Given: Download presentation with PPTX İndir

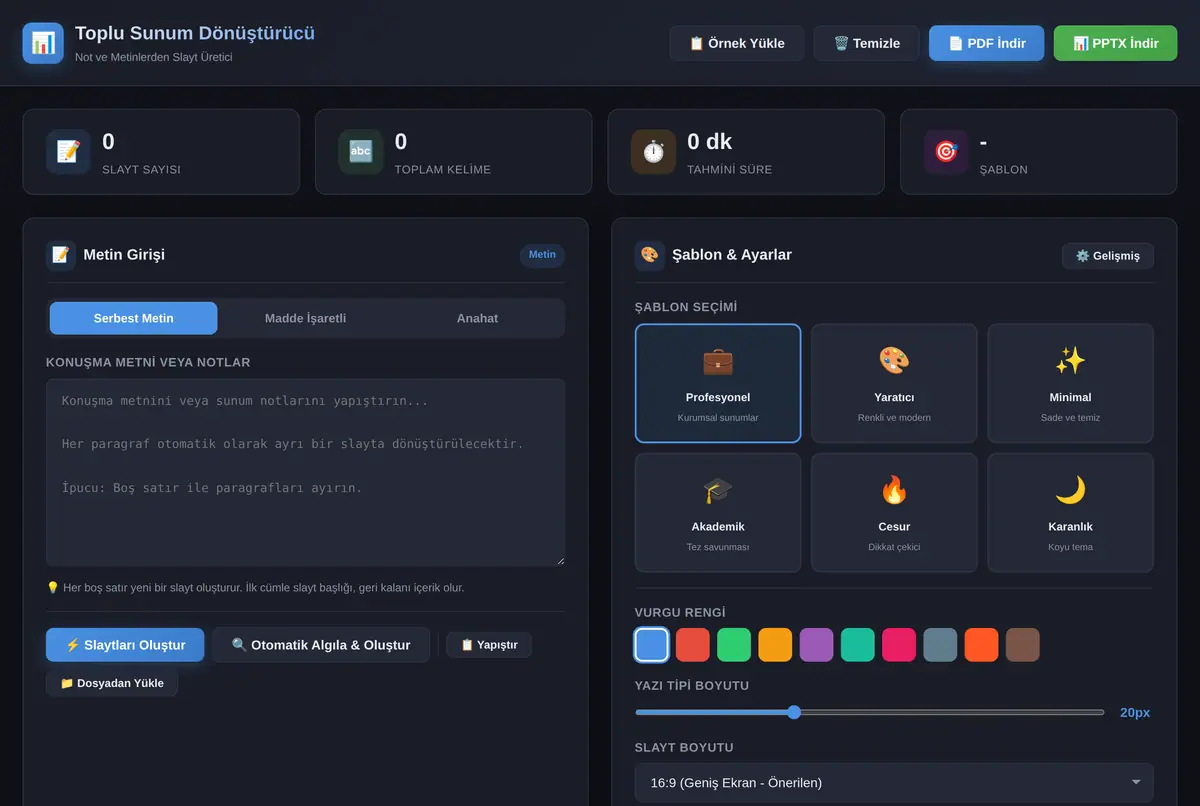Looking at the screenshot, I should click(x=1116, y=43).
